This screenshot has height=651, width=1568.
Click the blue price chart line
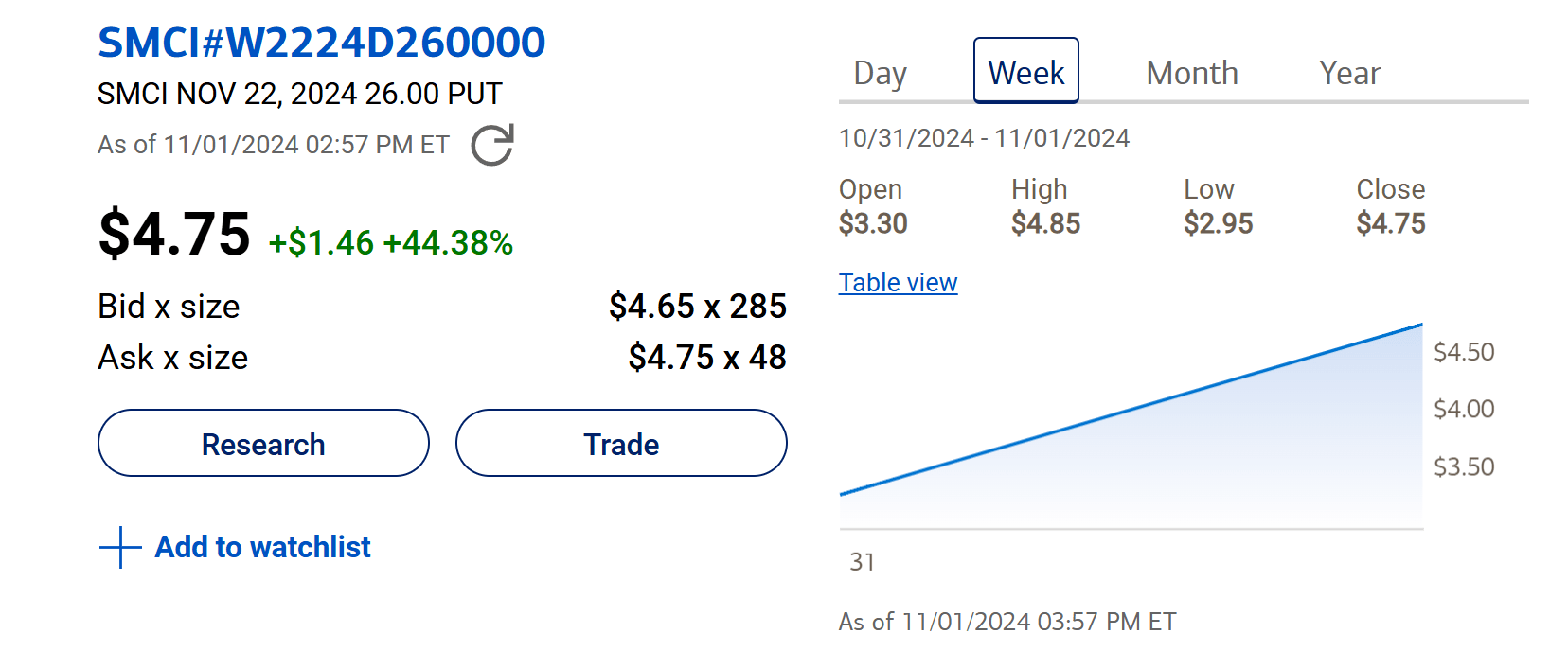click(1131, 409)
